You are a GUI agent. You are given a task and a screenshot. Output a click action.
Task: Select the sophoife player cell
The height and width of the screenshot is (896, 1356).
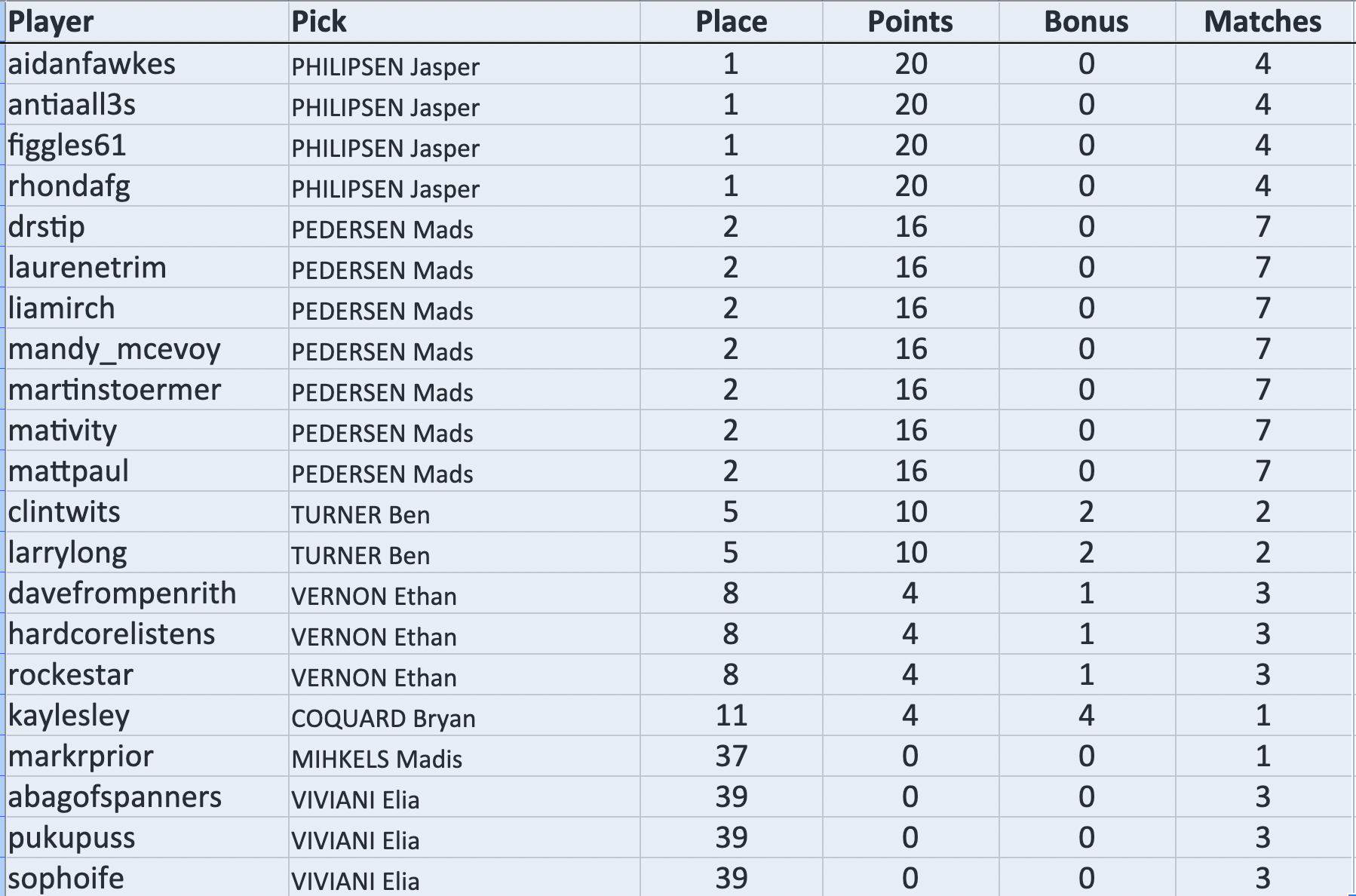pyautogui.click(x=66, y=879)
